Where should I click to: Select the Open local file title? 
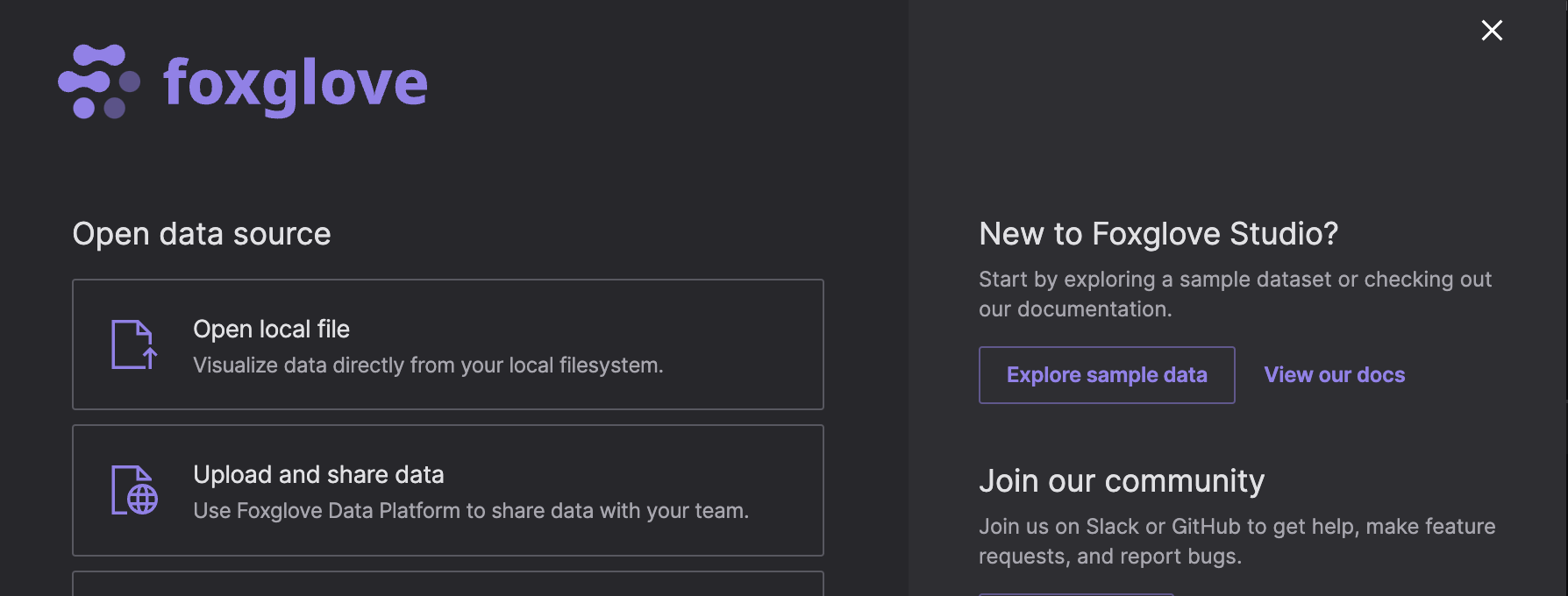pyautogui.click(x=271, y=330)
